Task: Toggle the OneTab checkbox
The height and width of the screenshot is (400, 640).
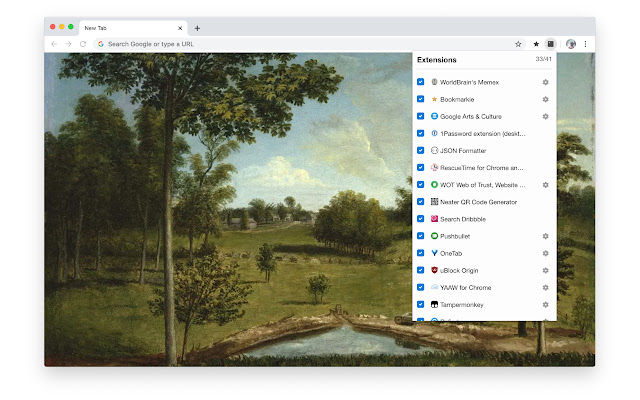Action: (420, 253)
